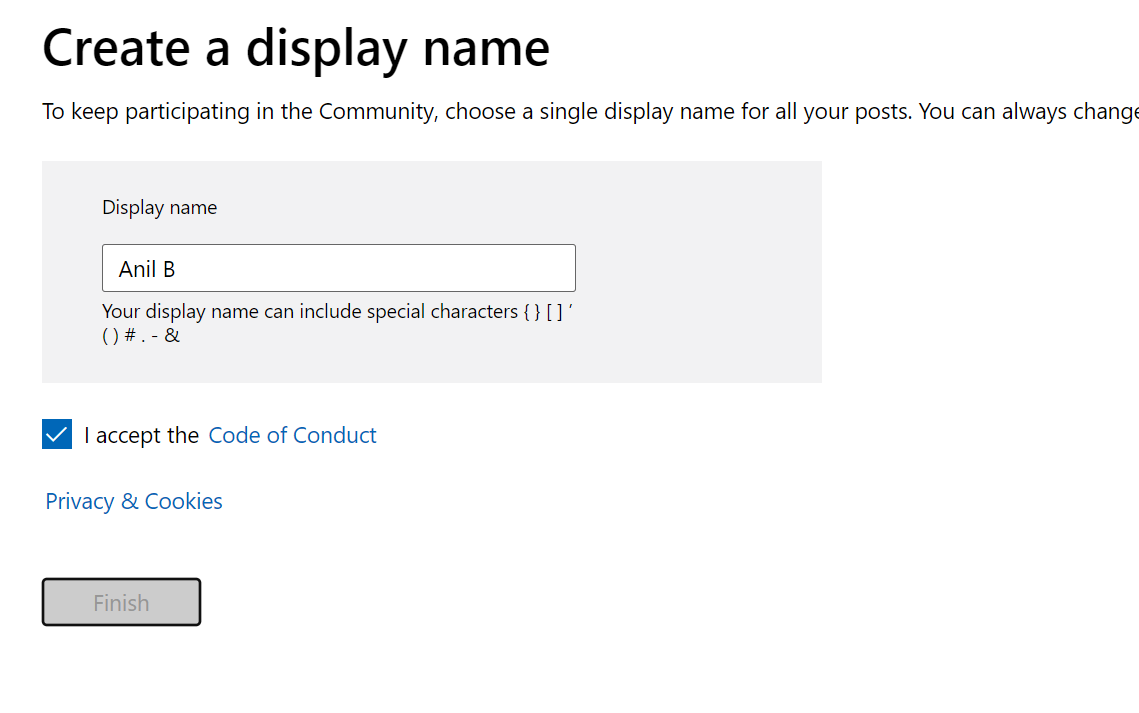Open the Privacy & Cookies link
The height and width of the screenshot is (713, 1139).
[134, 501]
